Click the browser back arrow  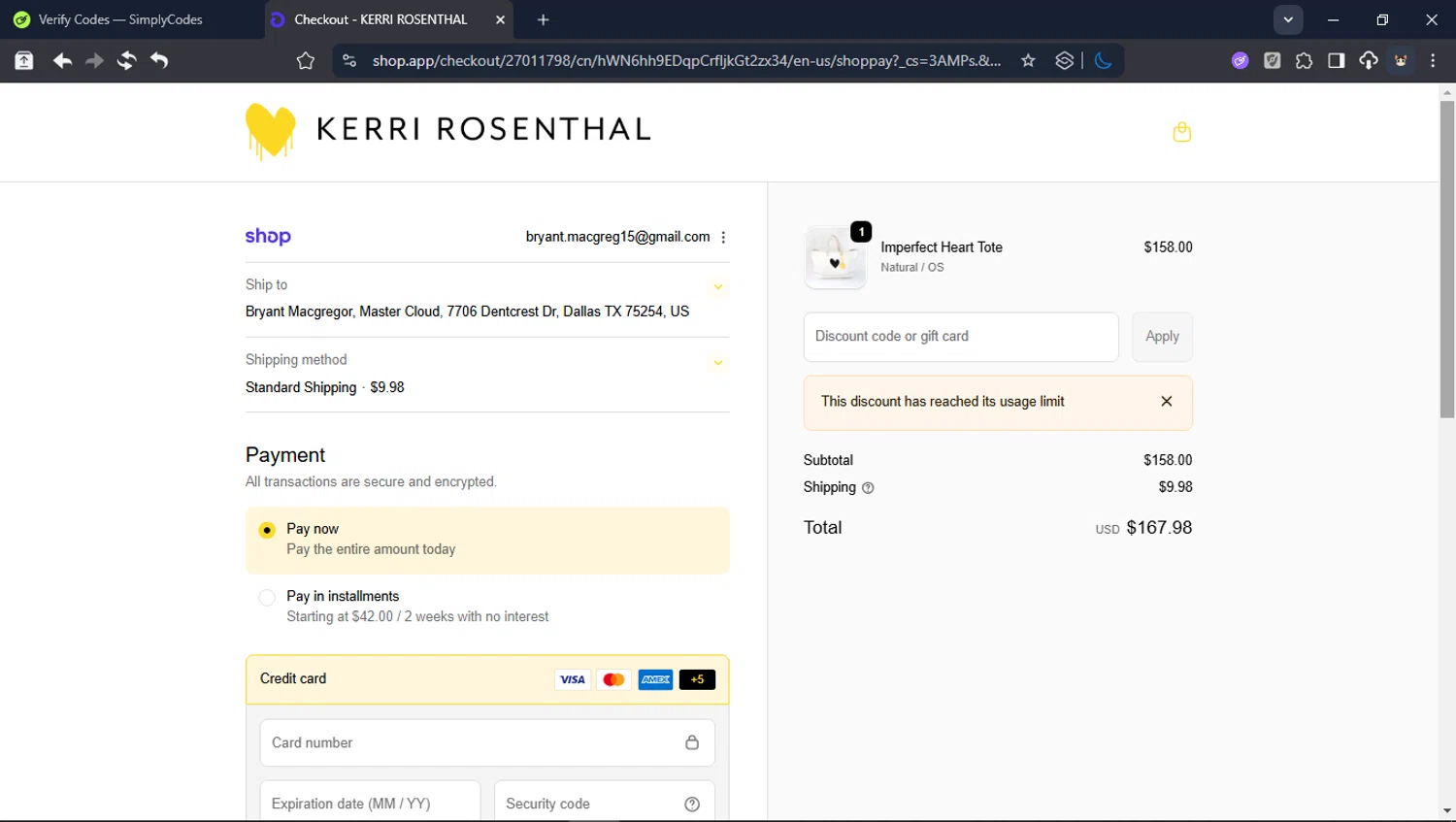tap(62, 61)
